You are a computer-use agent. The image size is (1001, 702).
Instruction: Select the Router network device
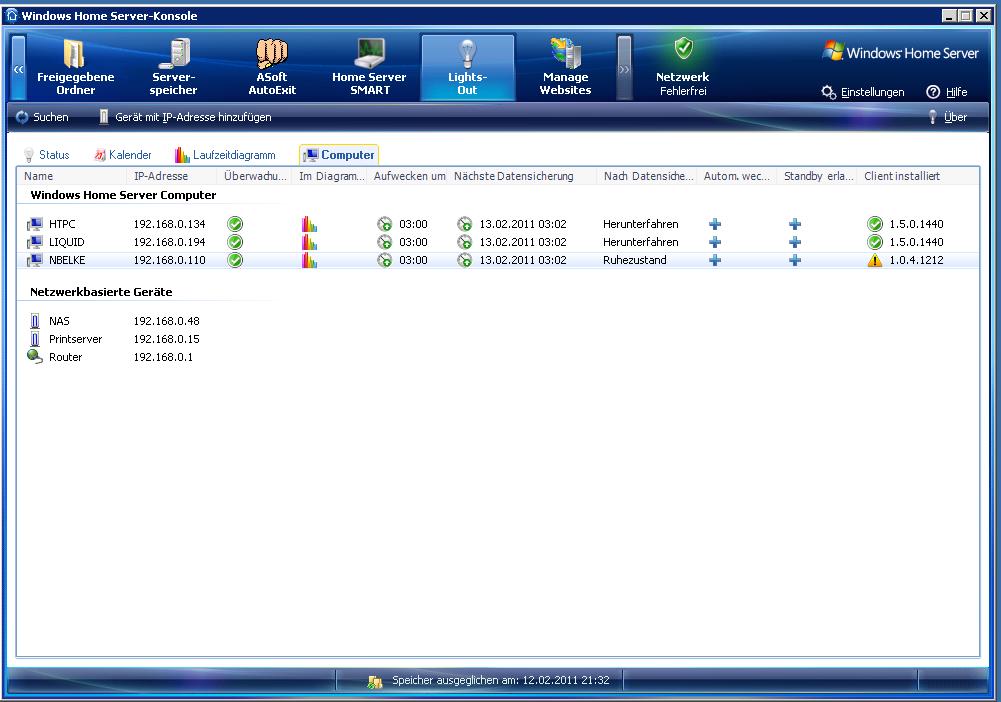112,357
